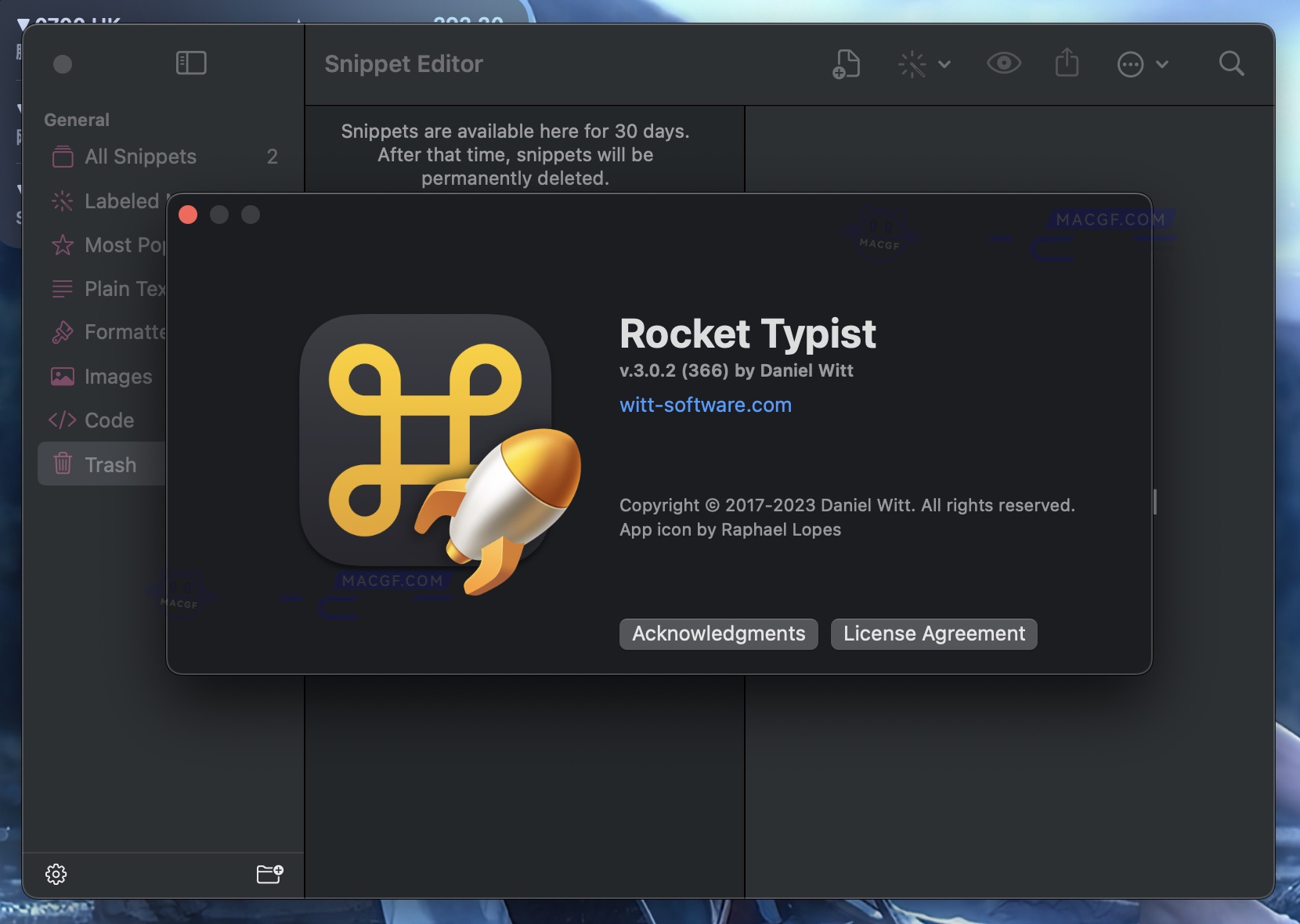Screen dimensions: 1300x924
Task: Toggle the sidebar visibility
Action: click(x=190, y=63)
